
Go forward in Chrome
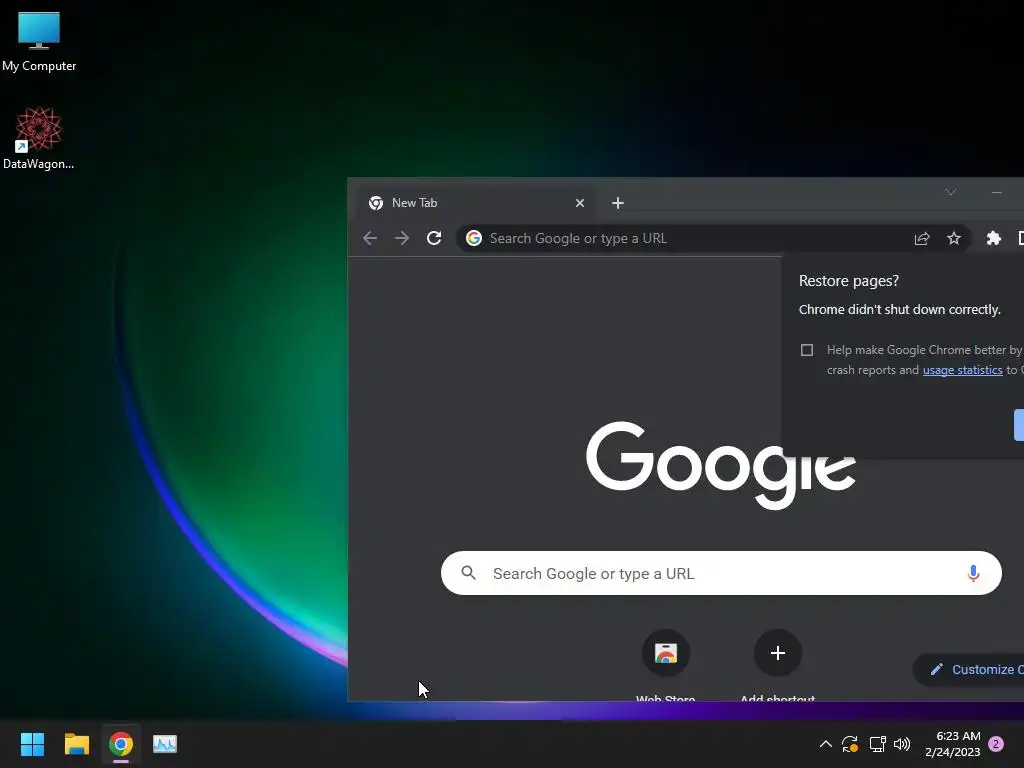click(402, 238)
